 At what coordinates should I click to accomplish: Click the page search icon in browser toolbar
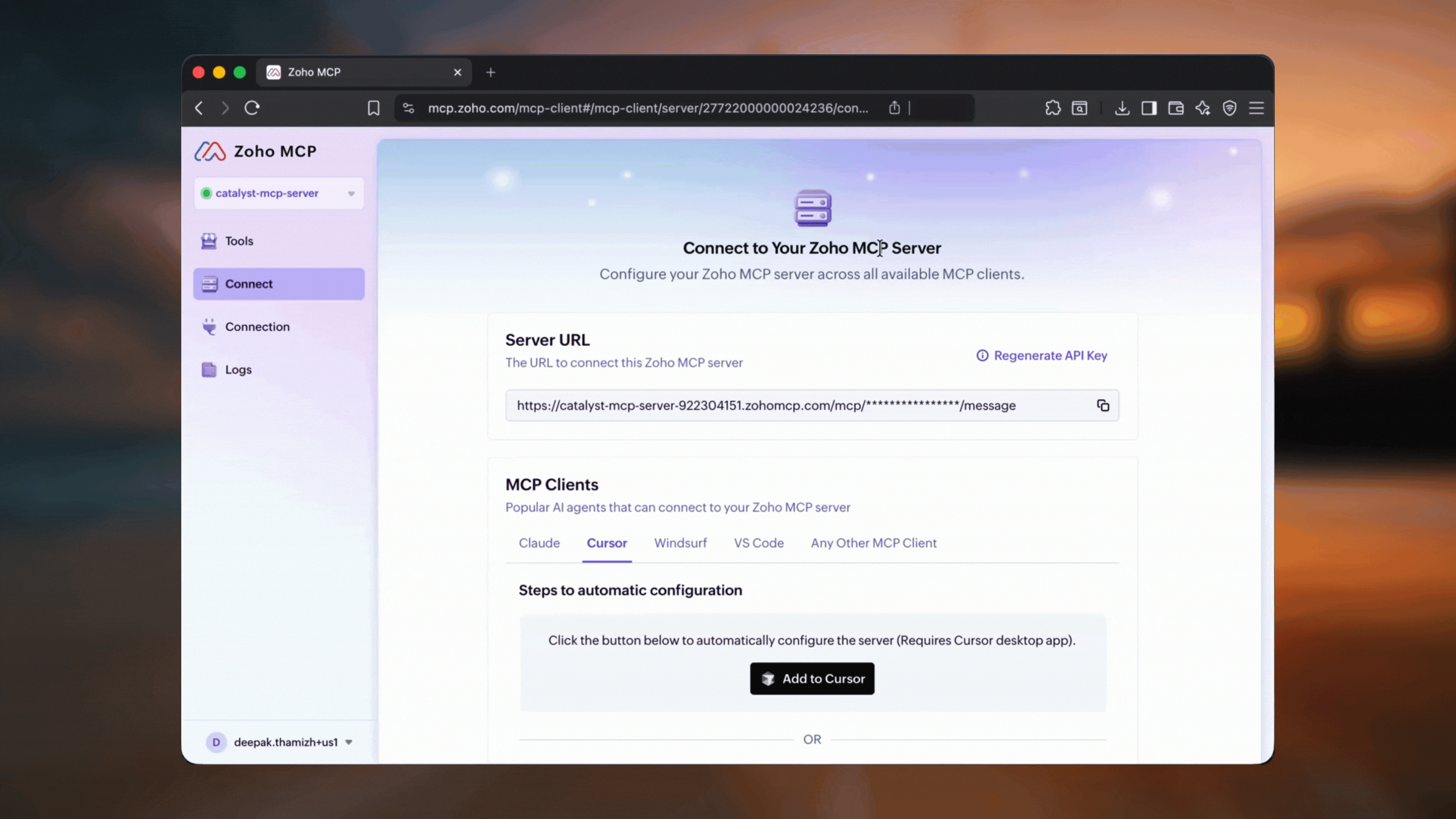(1079, 108)
